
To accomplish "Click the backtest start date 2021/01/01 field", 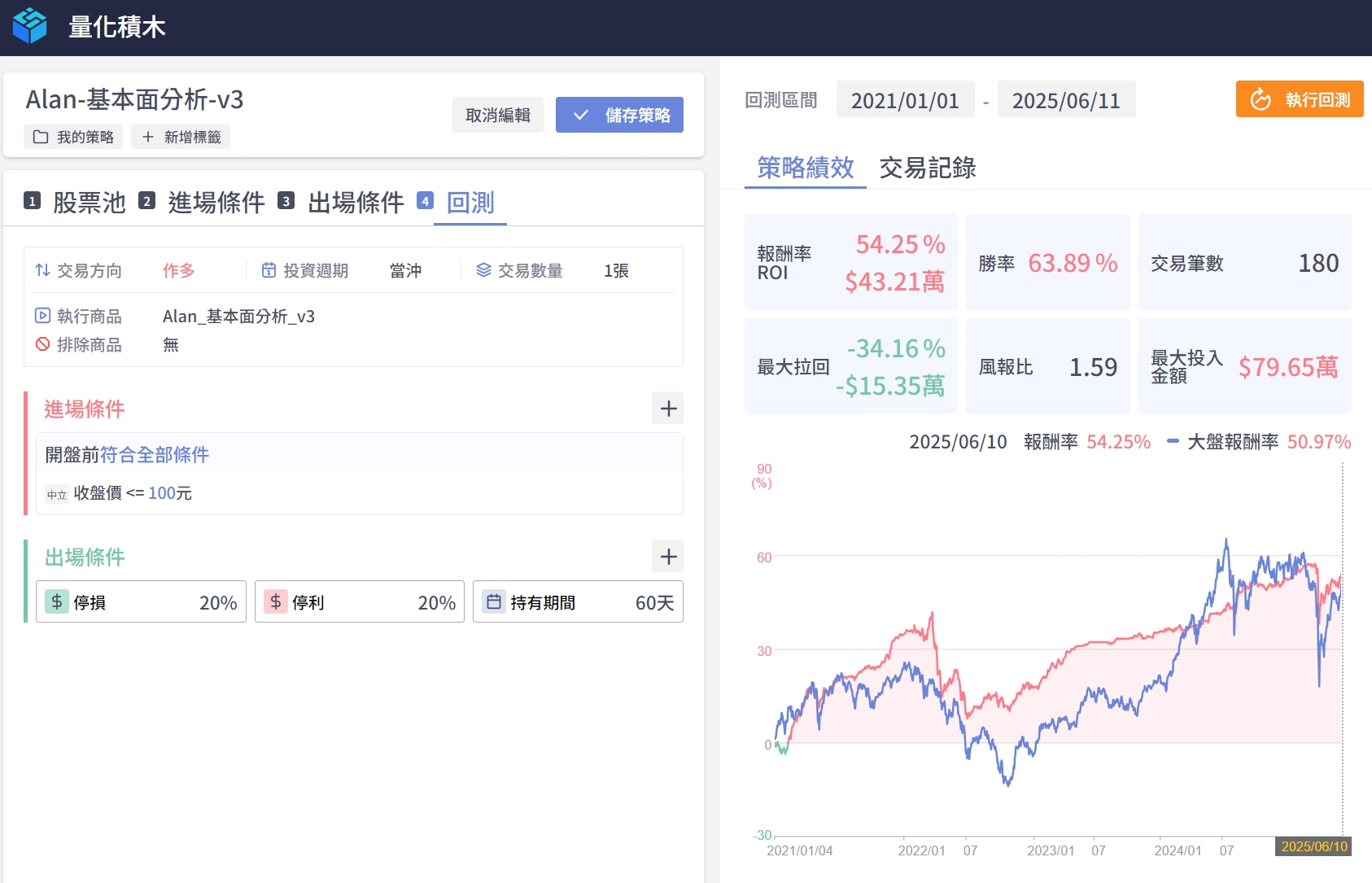I will click(905, 100).
